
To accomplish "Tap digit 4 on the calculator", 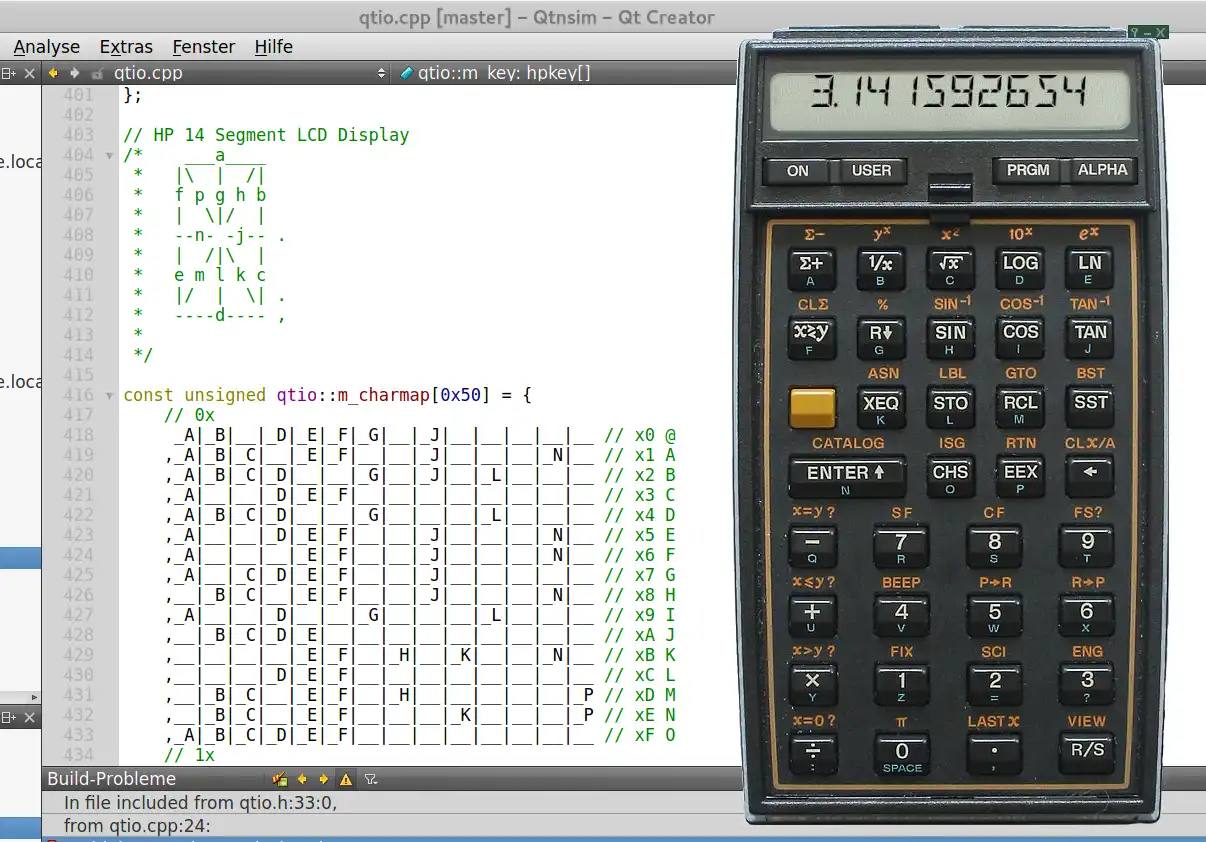I will tap(901, 617).
